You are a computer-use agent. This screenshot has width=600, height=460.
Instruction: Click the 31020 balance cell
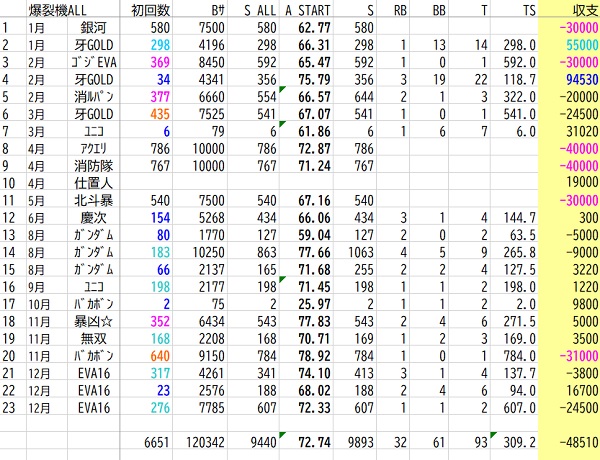pyautogui.click(x=582, y=131)
